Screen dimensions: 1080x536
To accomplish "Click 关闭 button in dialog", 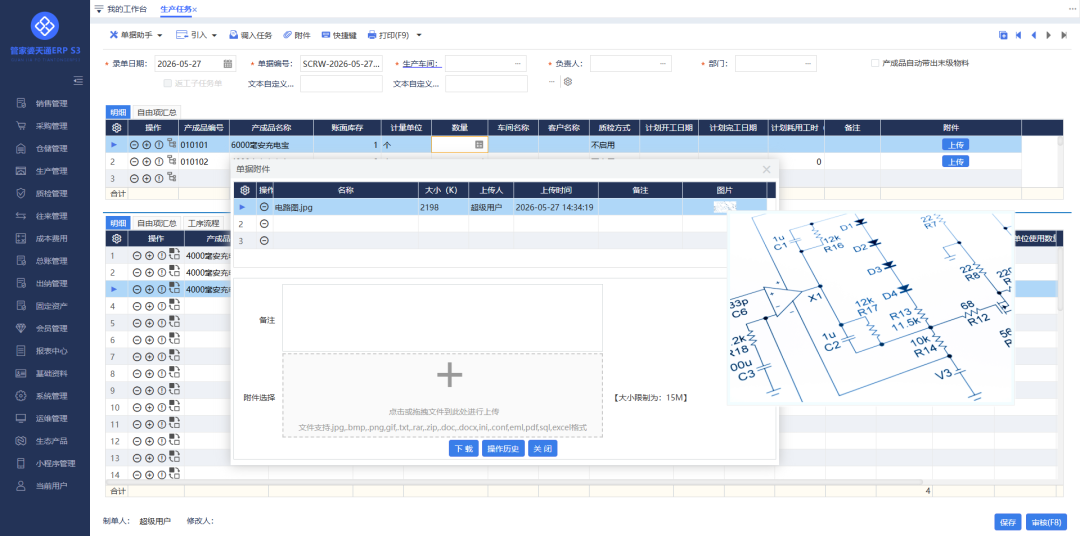I will (543, 449).
